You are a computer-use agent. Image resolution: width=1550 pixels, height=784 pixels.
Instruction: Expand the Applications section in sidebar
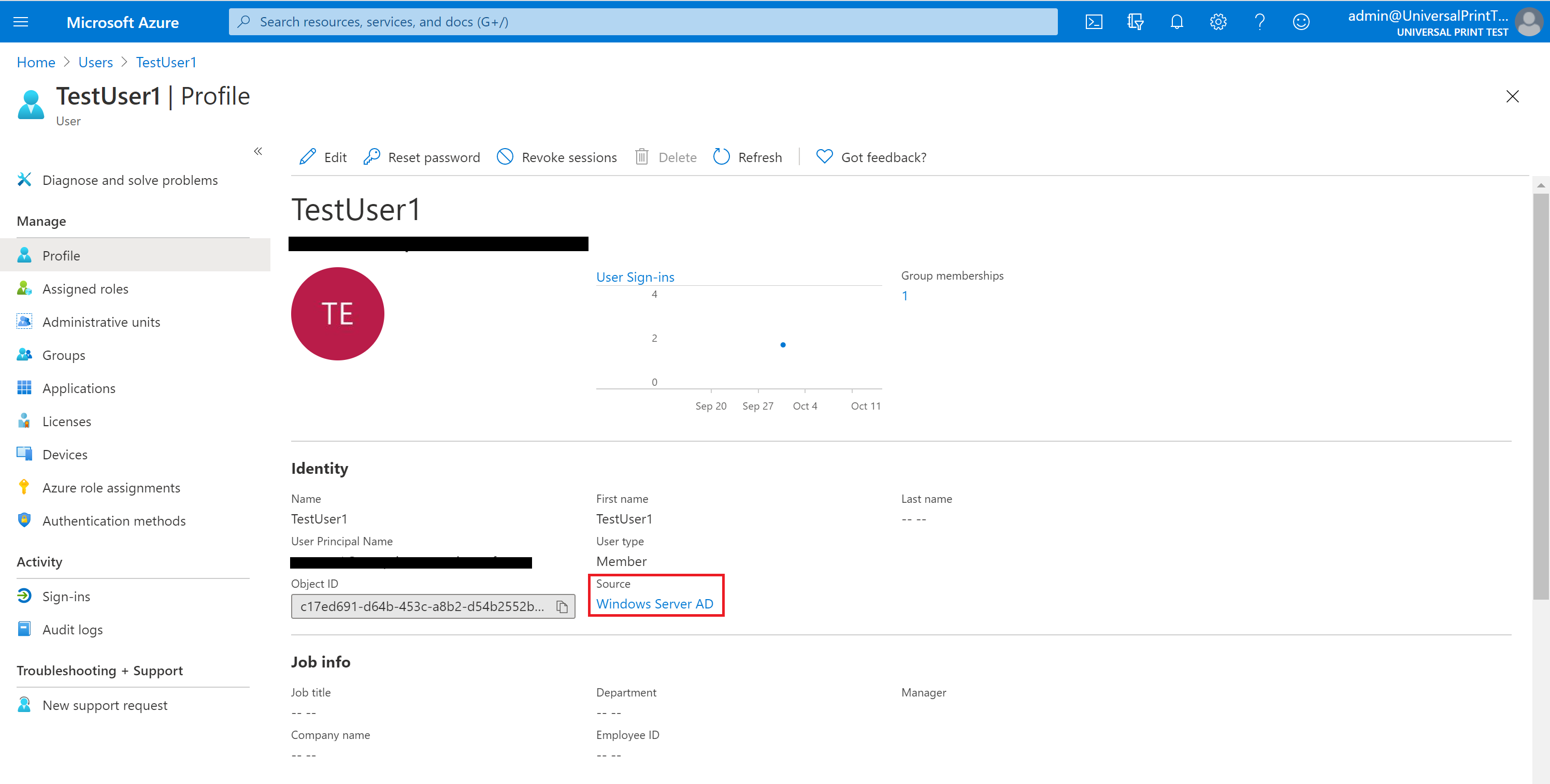coord(77,388)
